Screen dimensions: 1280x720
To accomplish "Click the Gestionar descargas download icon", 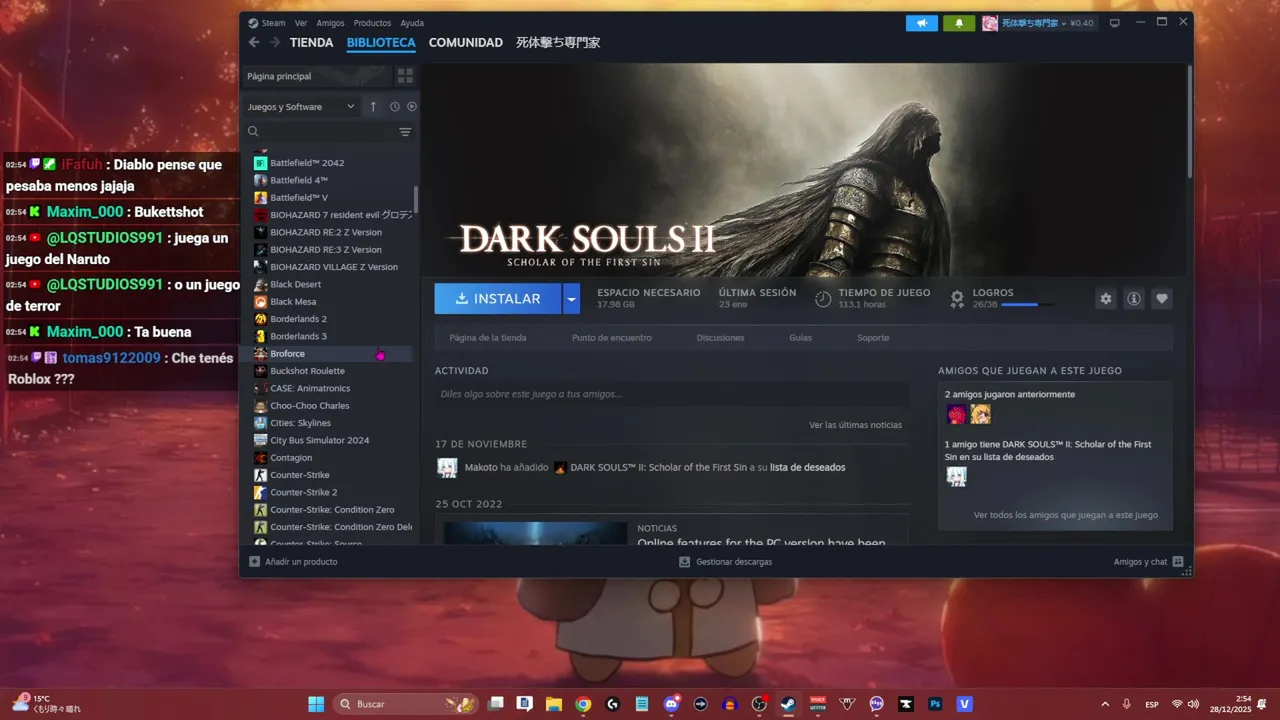I will (685, 562).
